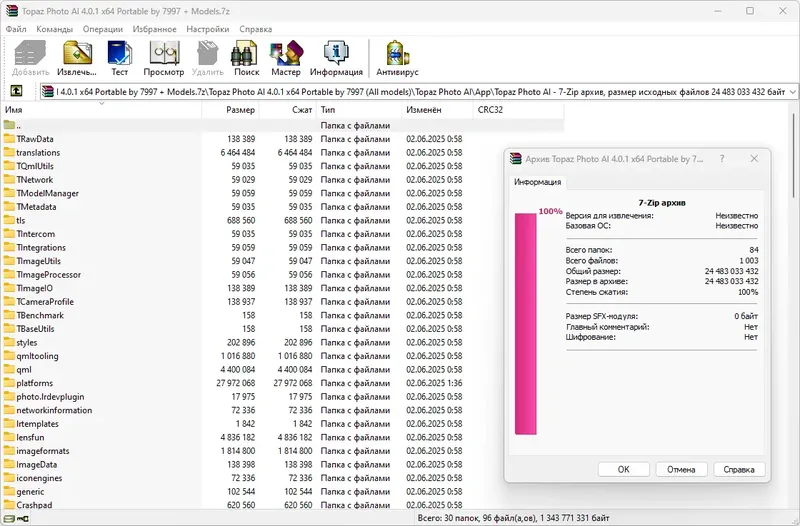
Task: Click the help question mark in dialog
Action: point(722,159)
